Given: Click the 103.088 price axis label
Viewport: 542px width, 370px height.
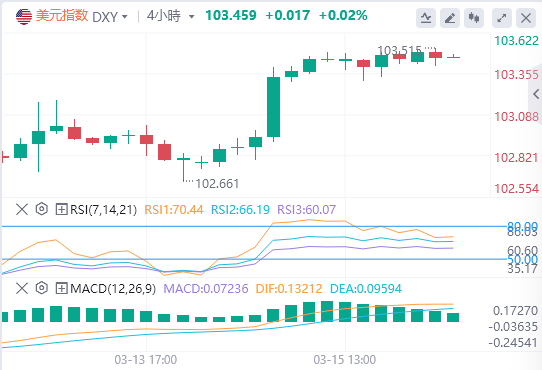Looking at the screenshot, I should pos(516,117).
